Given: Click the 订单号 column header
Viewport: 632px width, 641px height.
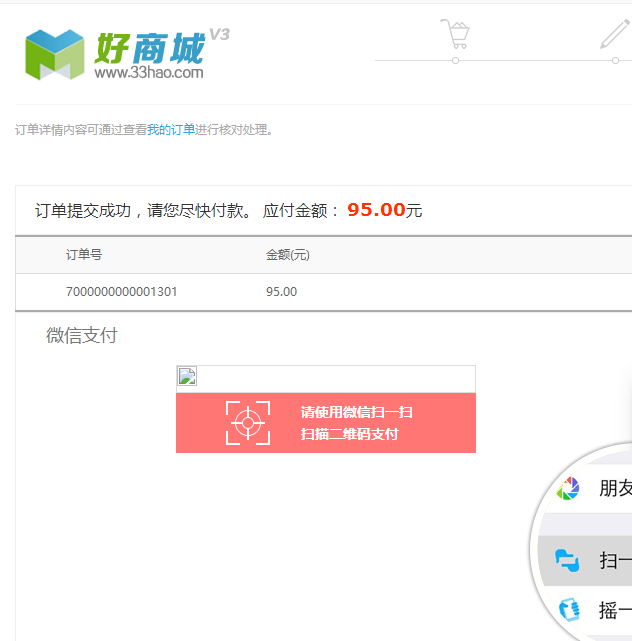Looking at the screenshot, I should (84, 255).
